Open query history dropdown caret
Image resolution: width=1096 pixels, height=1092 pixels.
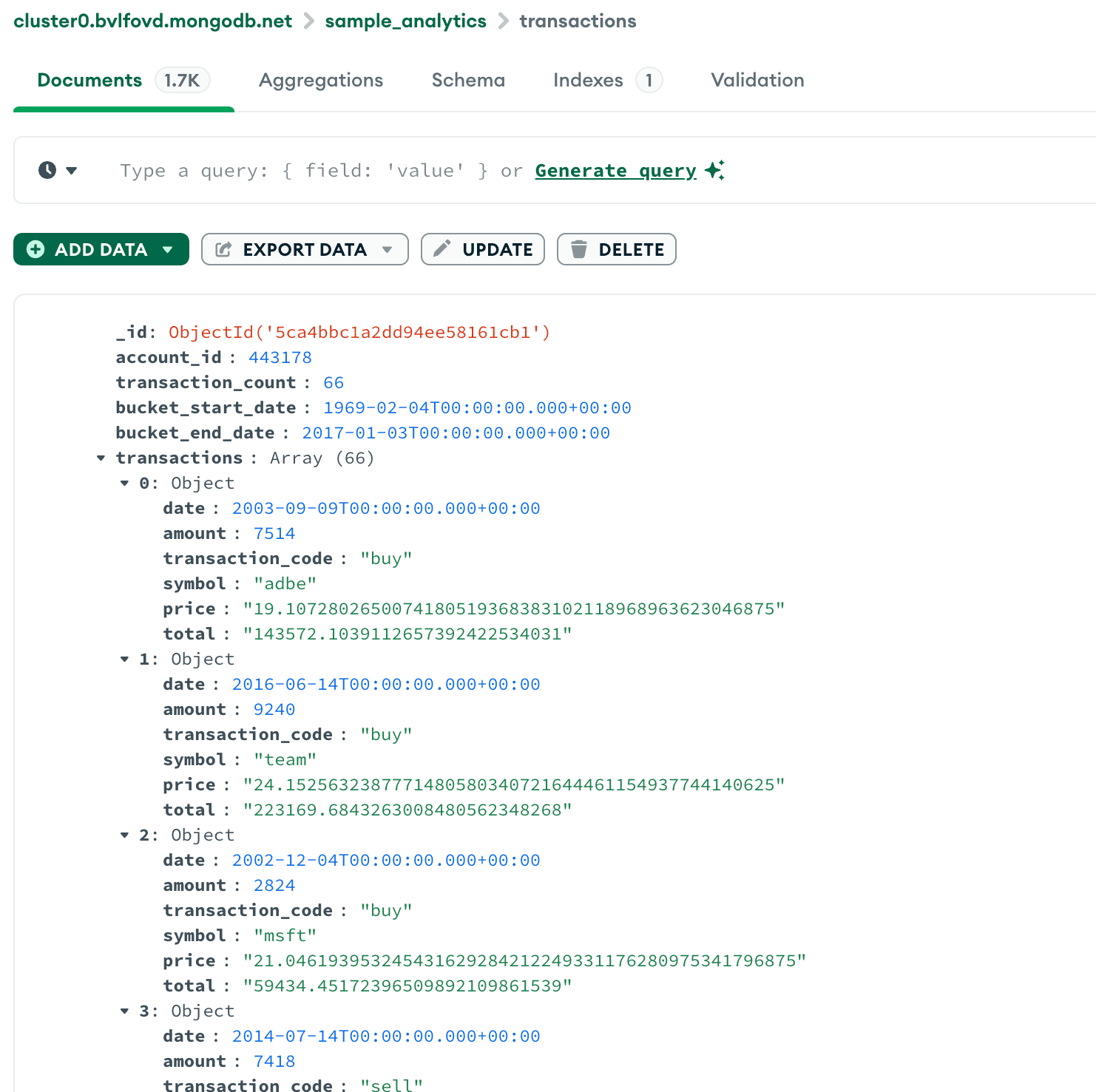[72, 171]
